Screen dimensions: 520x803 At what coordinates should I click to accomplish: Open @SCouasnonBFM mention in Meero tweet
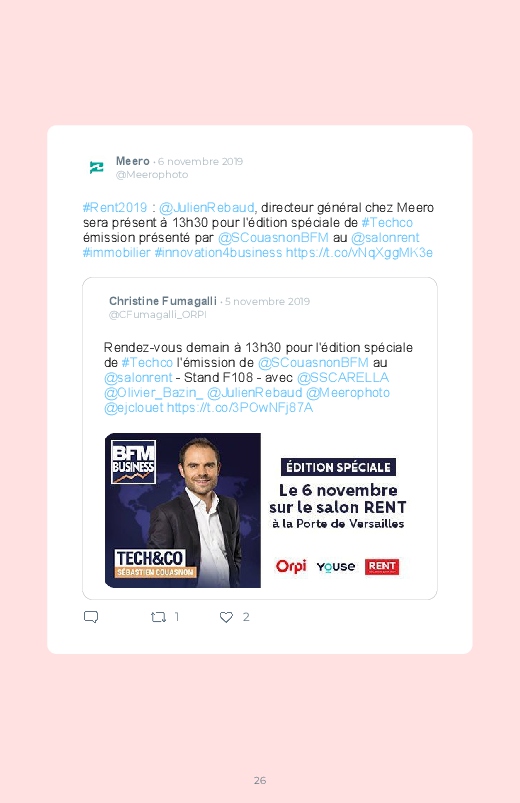[x=273, y=238]
